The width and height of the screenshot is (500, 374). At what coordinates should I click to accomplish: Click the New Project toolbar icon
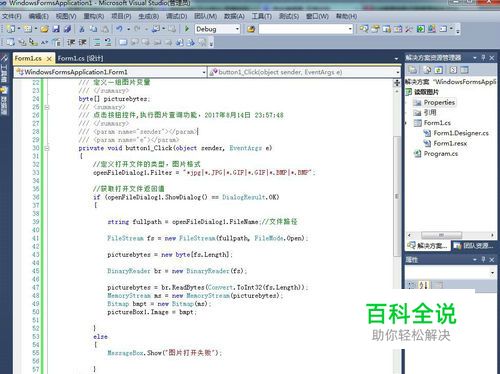pyautogui.click(x=11, y=29)
